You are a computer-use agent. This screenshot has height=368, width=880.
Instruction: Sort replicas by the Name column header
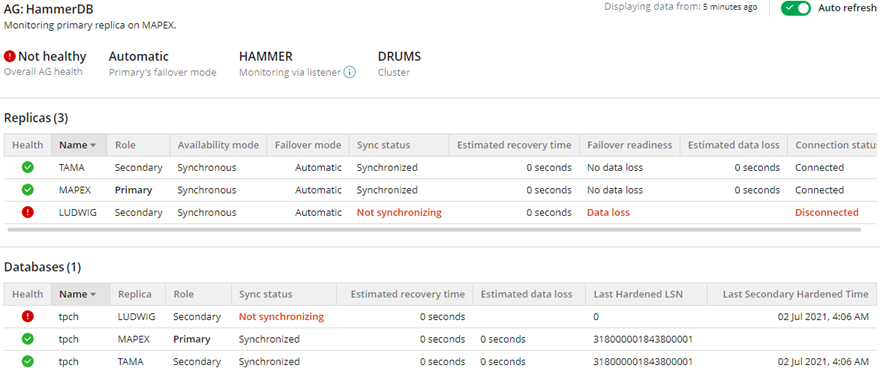click(x=79, y=145)
